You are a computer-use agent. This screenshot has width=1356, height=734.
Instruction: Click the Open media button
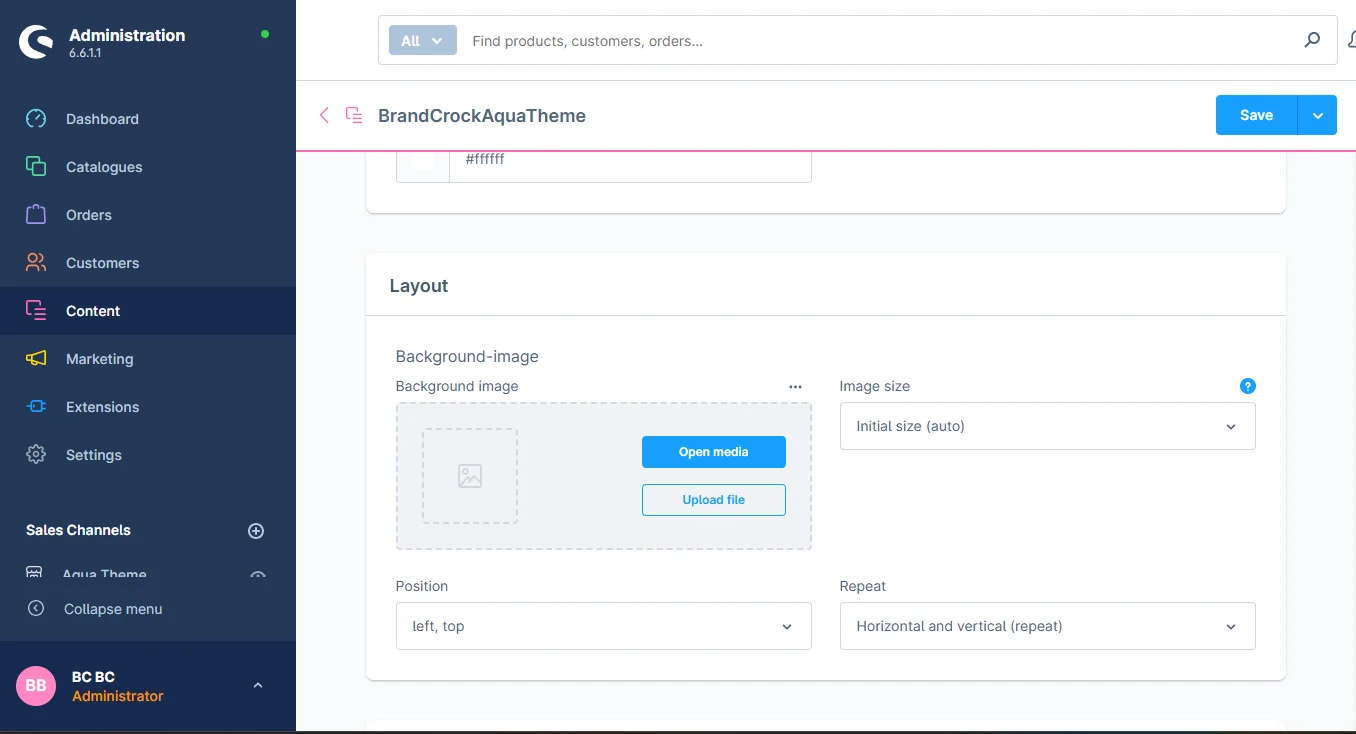tap(713, 452)
